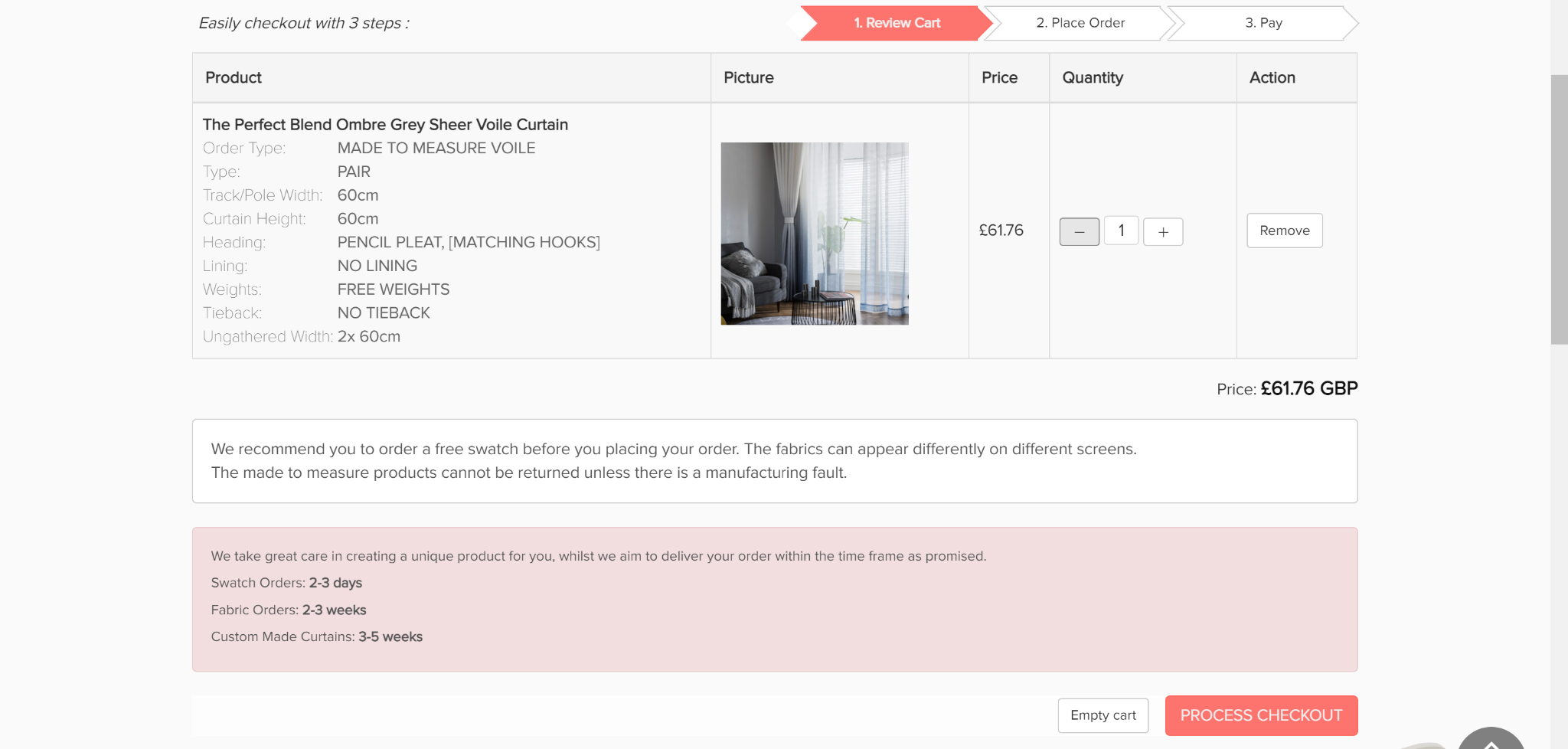This screenshot has width=1568, height=749.
Task: Jump to the 3. Pay step
Action: [1263, 23]
